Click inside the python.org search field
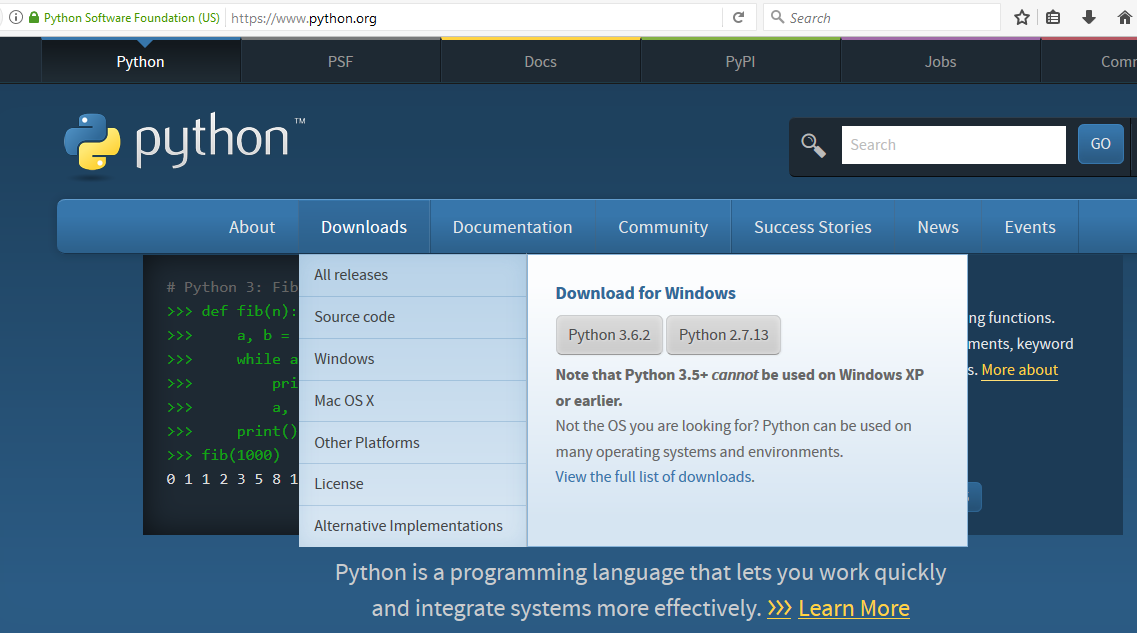Screen dimensions: 1137x633 [950, 144]
